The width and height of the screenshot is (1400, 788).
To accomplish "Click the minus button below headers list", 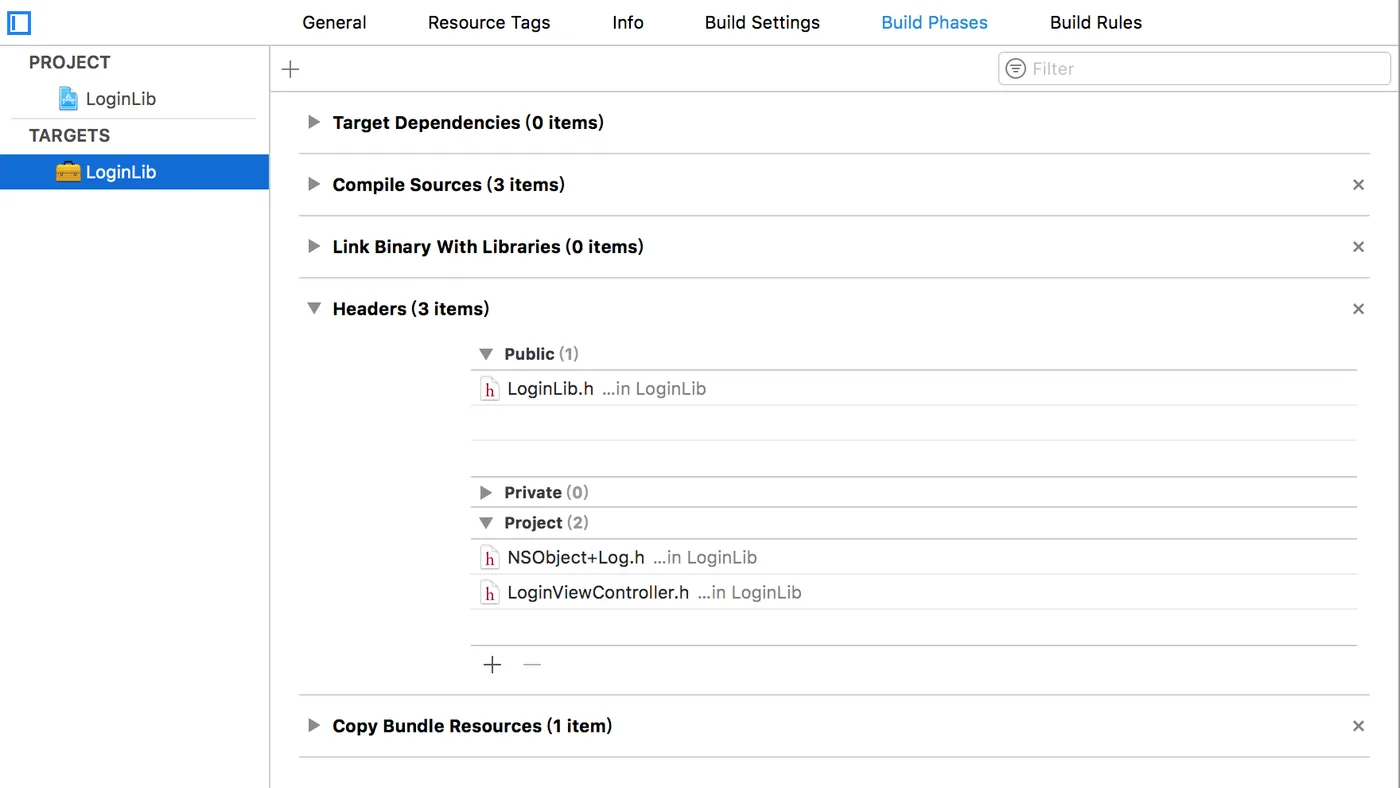I will [532, 665].
